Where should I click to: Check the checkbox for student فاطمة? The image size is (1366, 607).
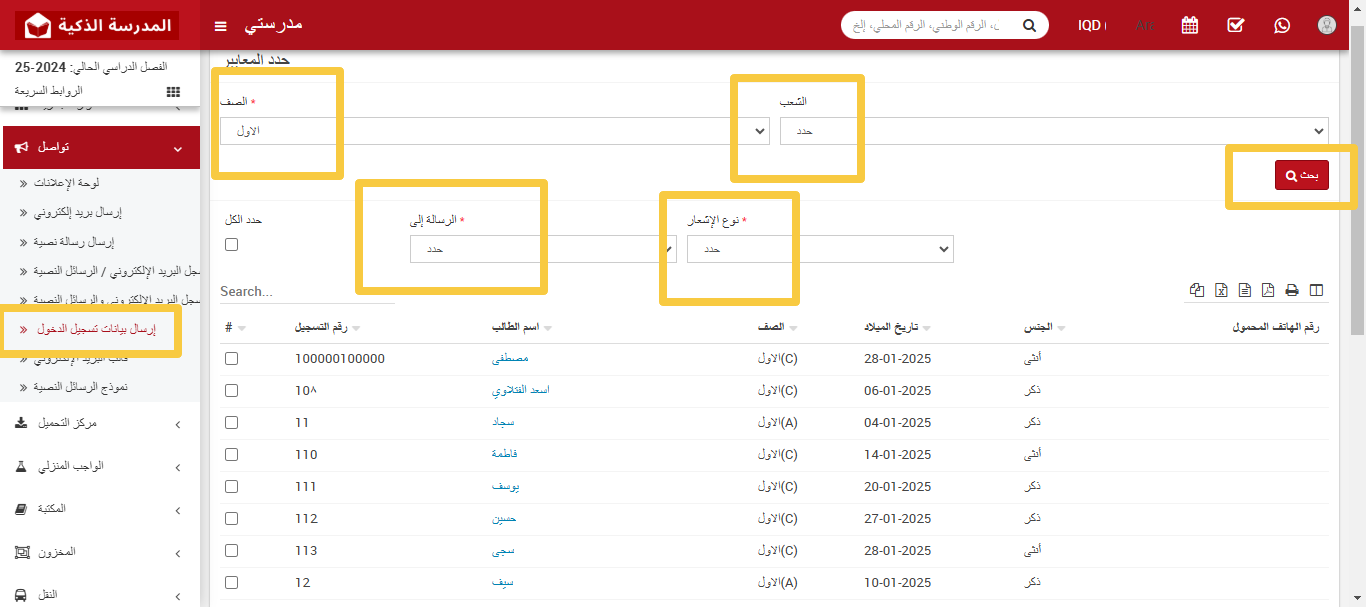pyautogui.click(x=231, y=454)
